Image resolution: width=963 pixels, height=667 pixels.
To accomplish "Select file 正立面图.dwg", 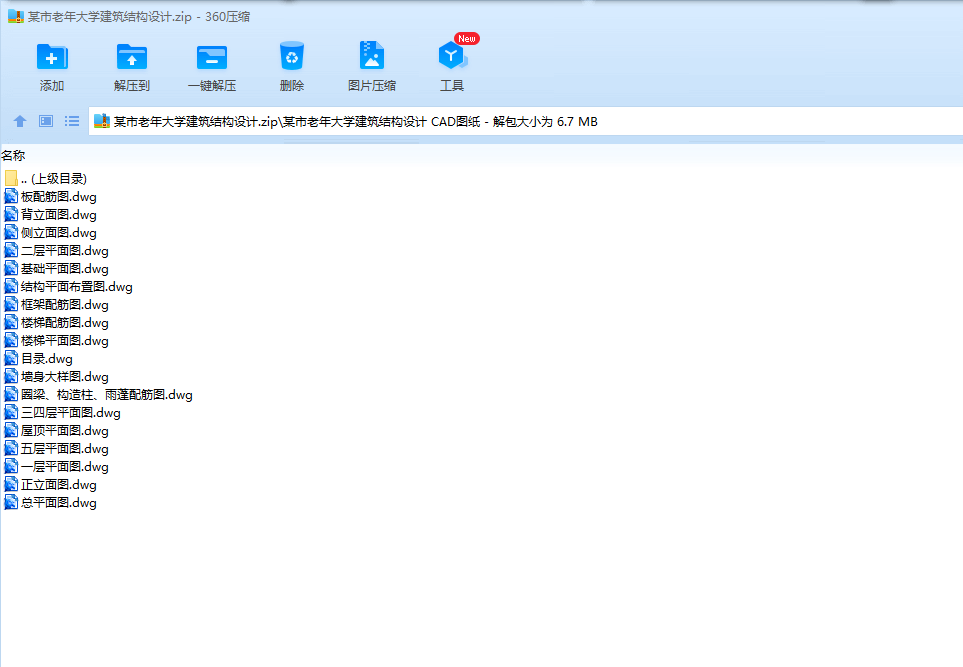I will pyautogui.click(x=51, y=485).
